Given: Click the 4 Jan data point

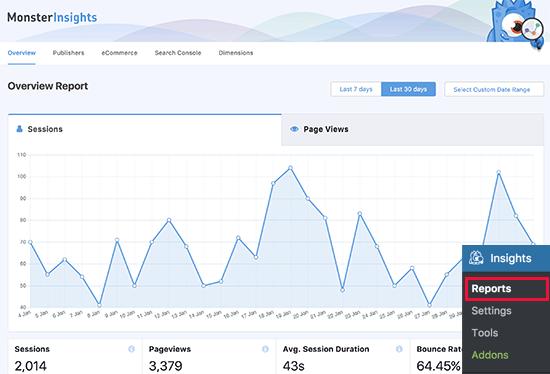Looking at the screenshot, I should [x=30, y=242].
